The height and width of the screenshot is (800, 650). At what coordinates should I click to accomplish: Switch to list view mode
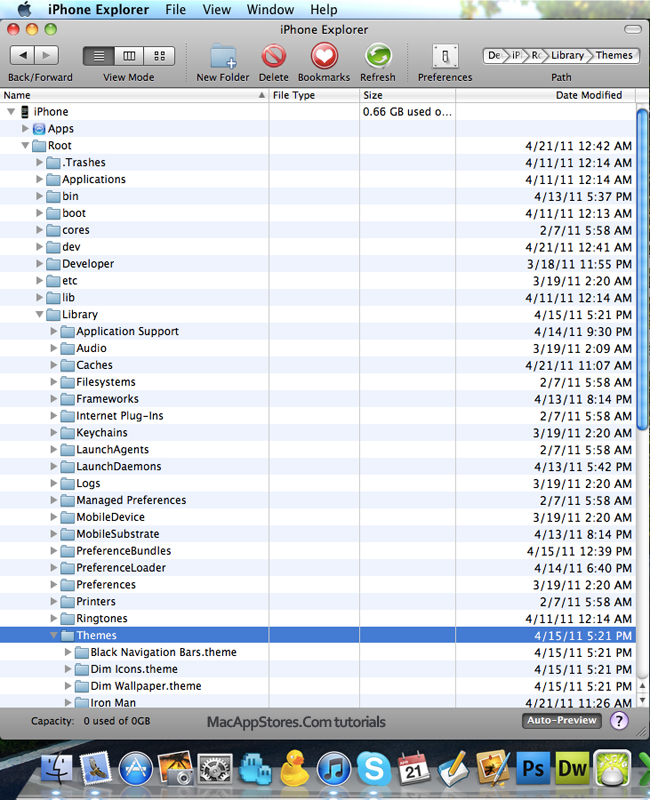[99, 56]
